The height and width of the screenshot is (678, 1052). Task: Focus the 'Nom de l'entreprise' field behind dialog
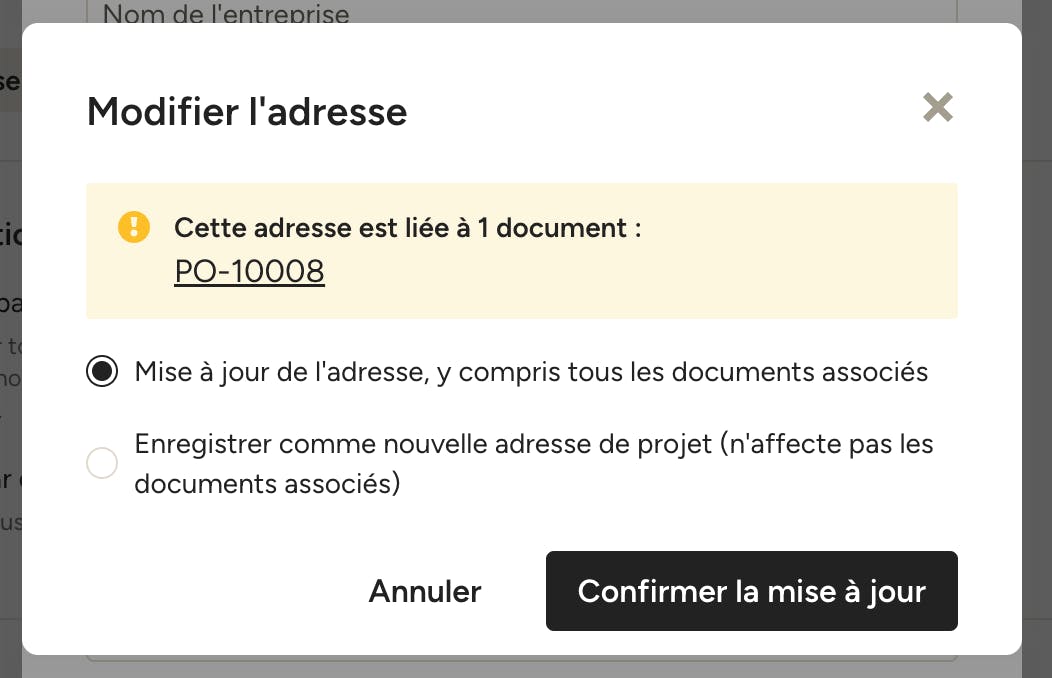tap(521, 12)
